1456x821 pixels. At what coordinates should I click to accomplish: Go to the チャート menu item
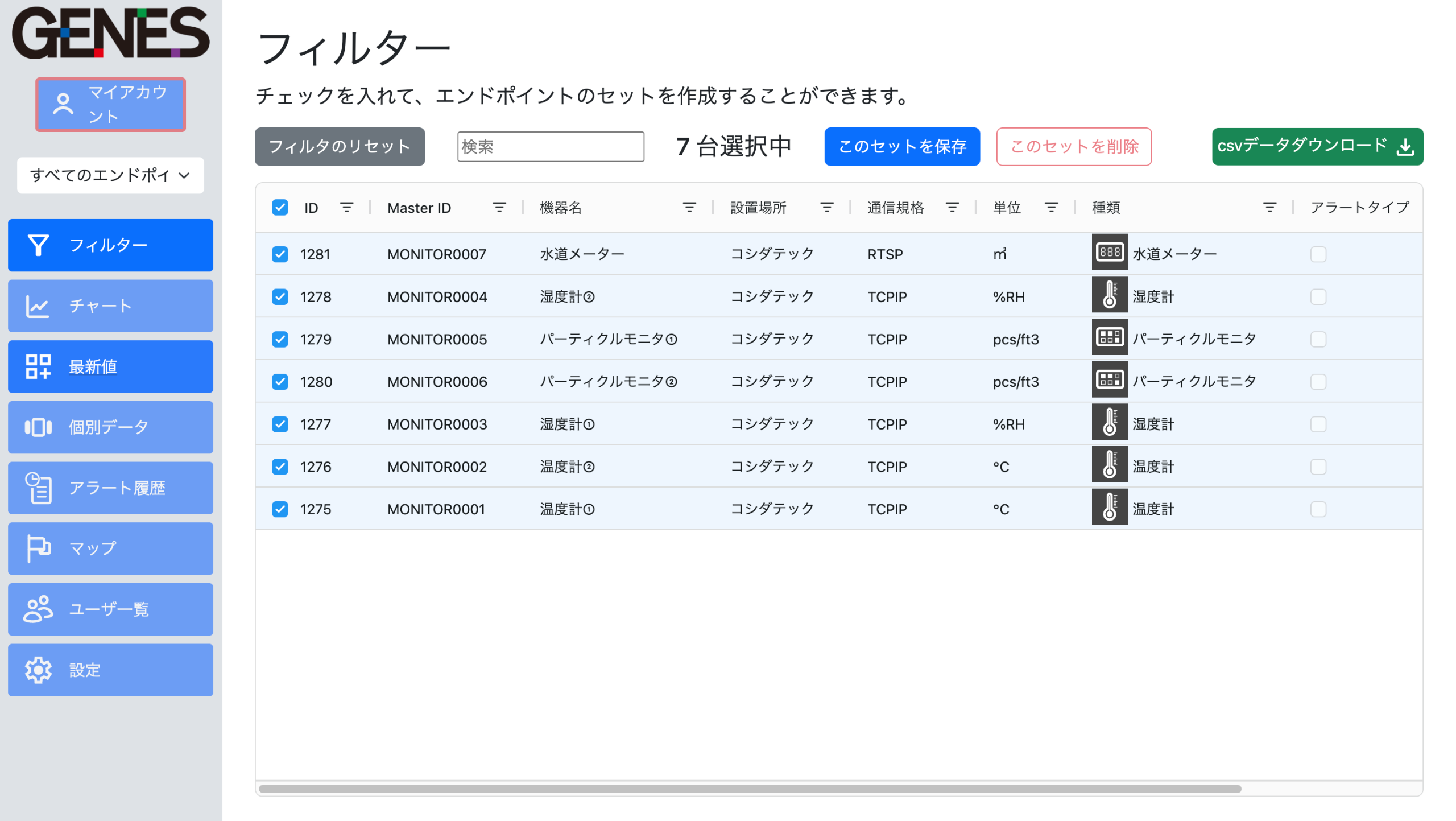[110, 306]
